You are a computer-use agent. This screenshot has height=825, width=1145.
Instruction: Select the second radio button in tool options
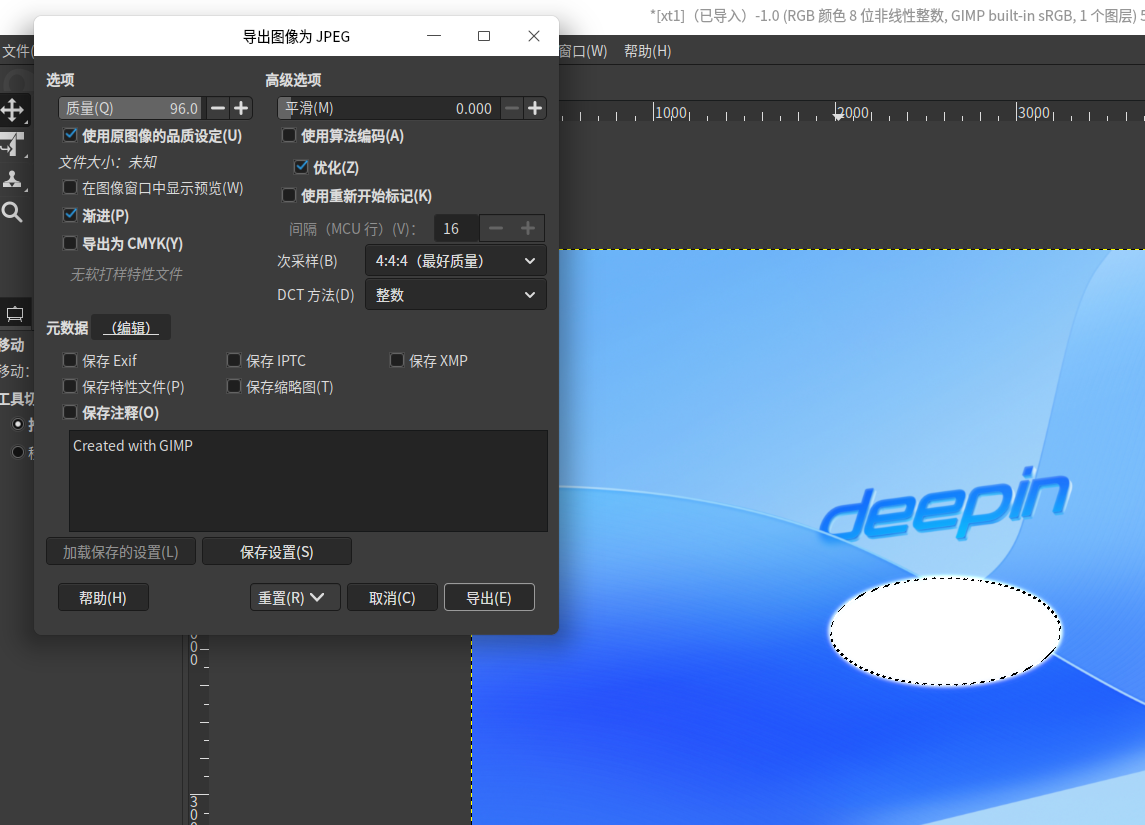tap(18, 452)
